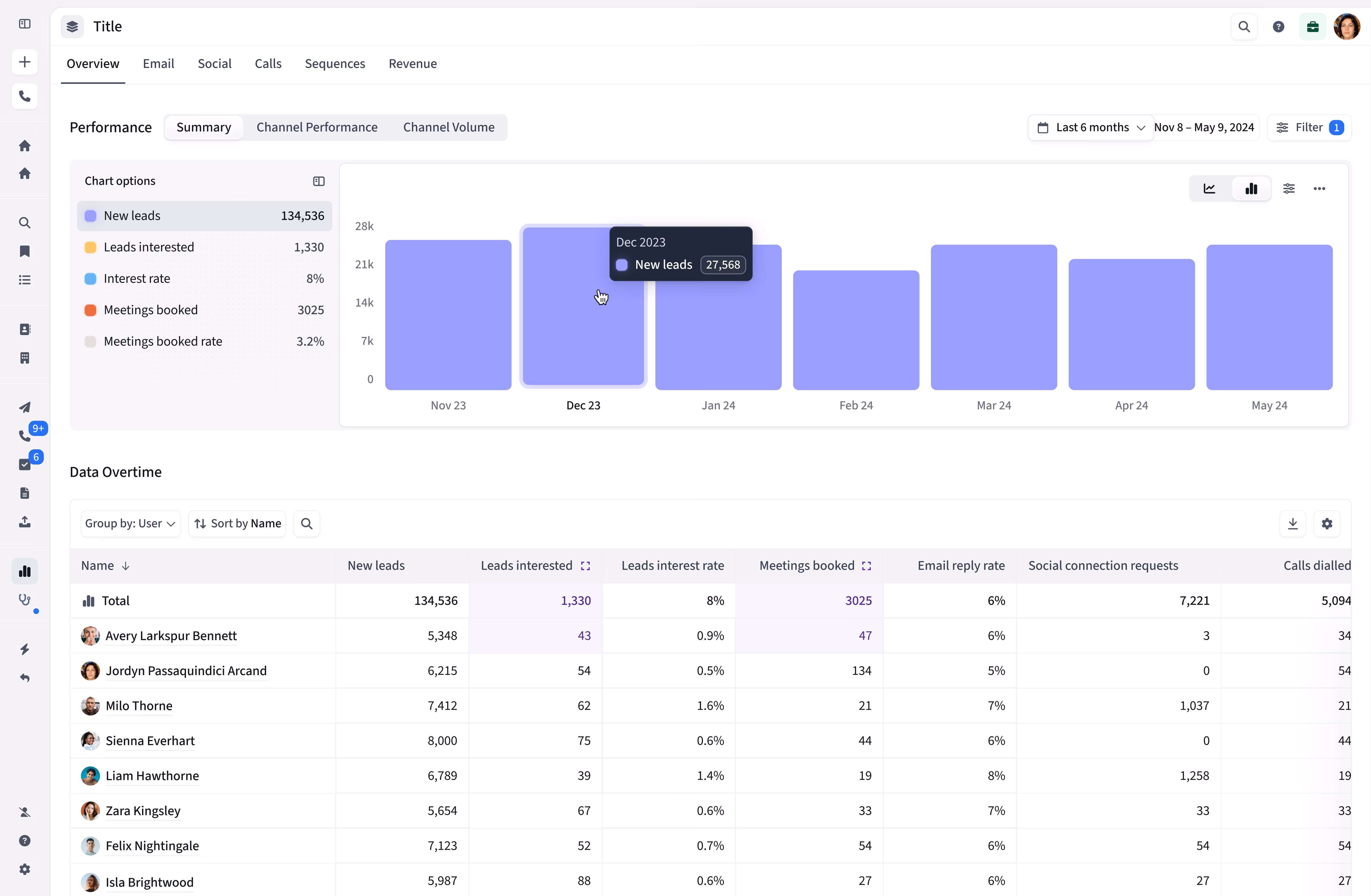Screen dimensions: 1371x896
Task: Click the green briefcase icon in header
Action: pyautogui.click(x=1313, y=27)
